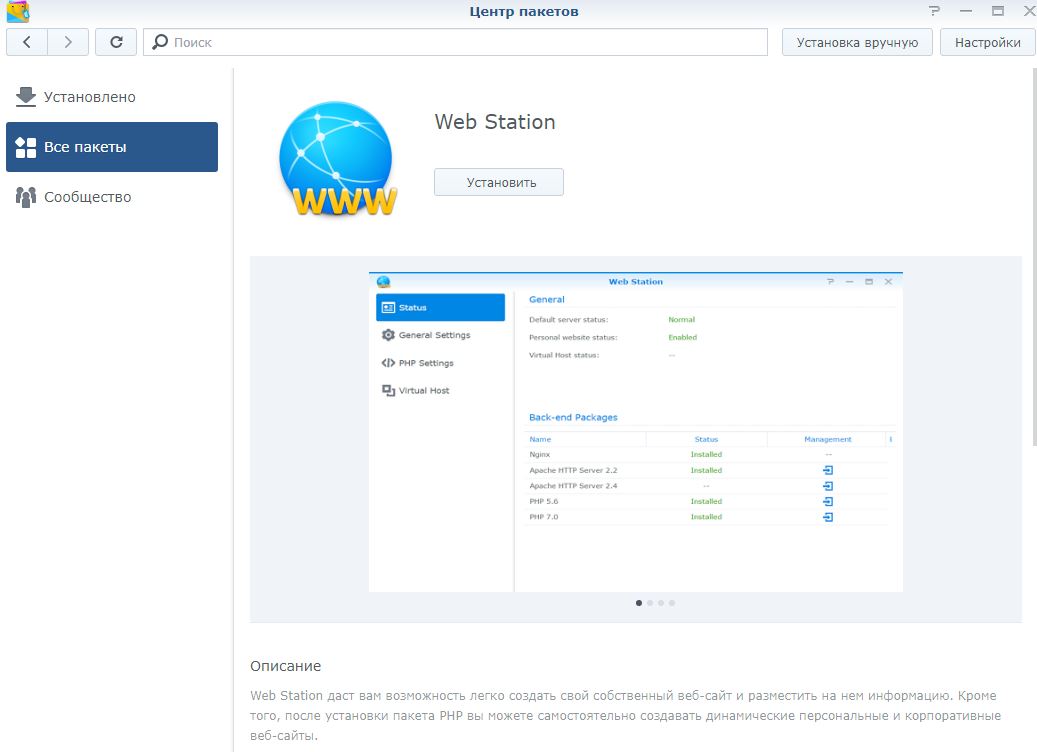This screenshot has height=752, width=1037.
Task: Click the download arrow icon next to Установлено
Action: click(x=25, y=96)
